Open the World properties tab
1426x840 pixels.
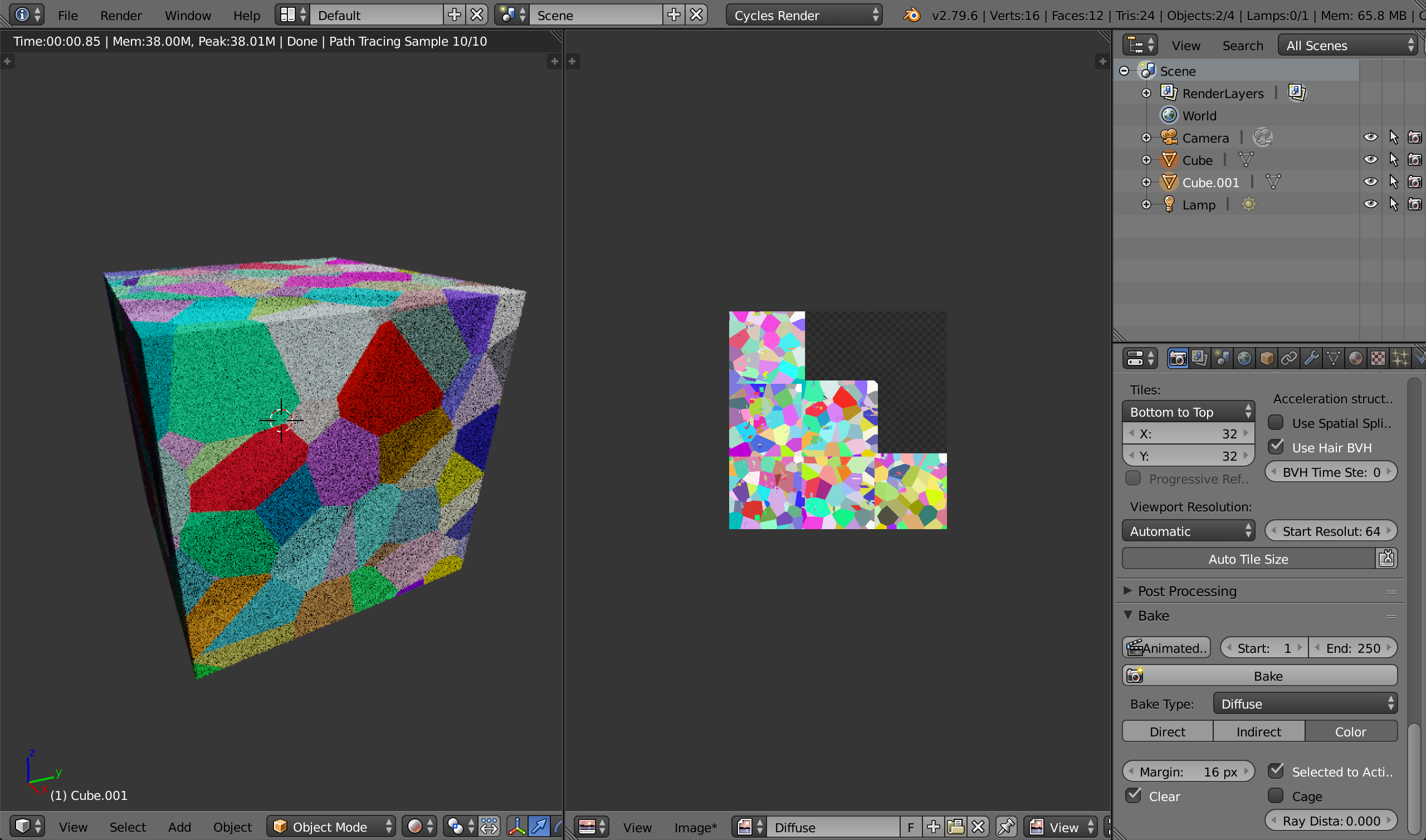(1244, 358)
